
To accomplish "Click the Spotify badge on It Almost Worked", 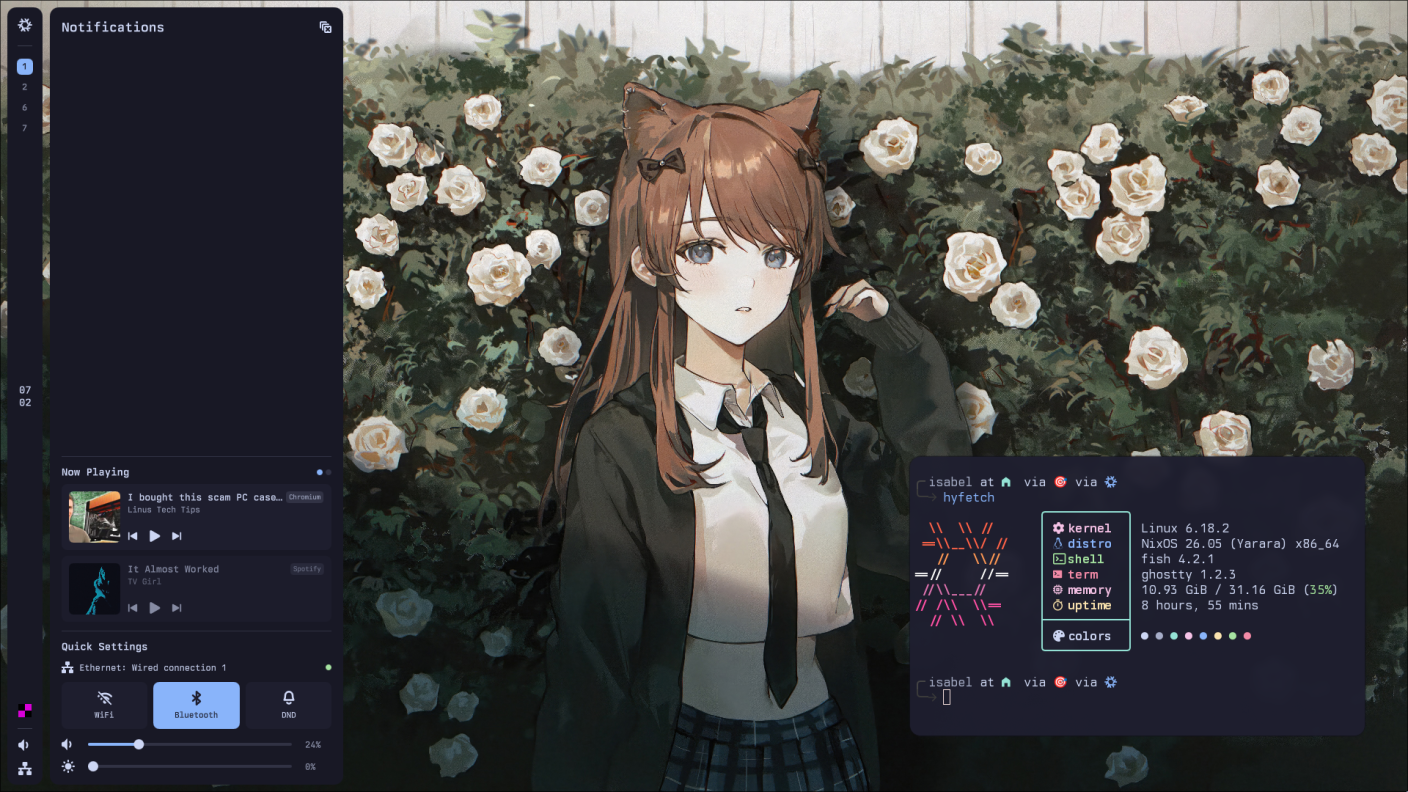I will (306, 568).
